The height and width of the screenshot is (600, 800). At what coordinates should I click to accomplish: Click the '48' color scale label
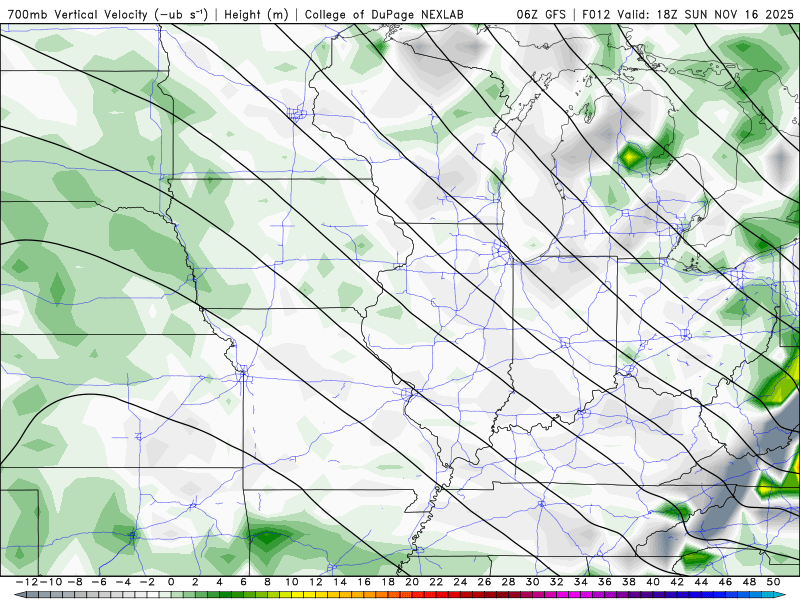pyautogui.click(x=749, y=582)
